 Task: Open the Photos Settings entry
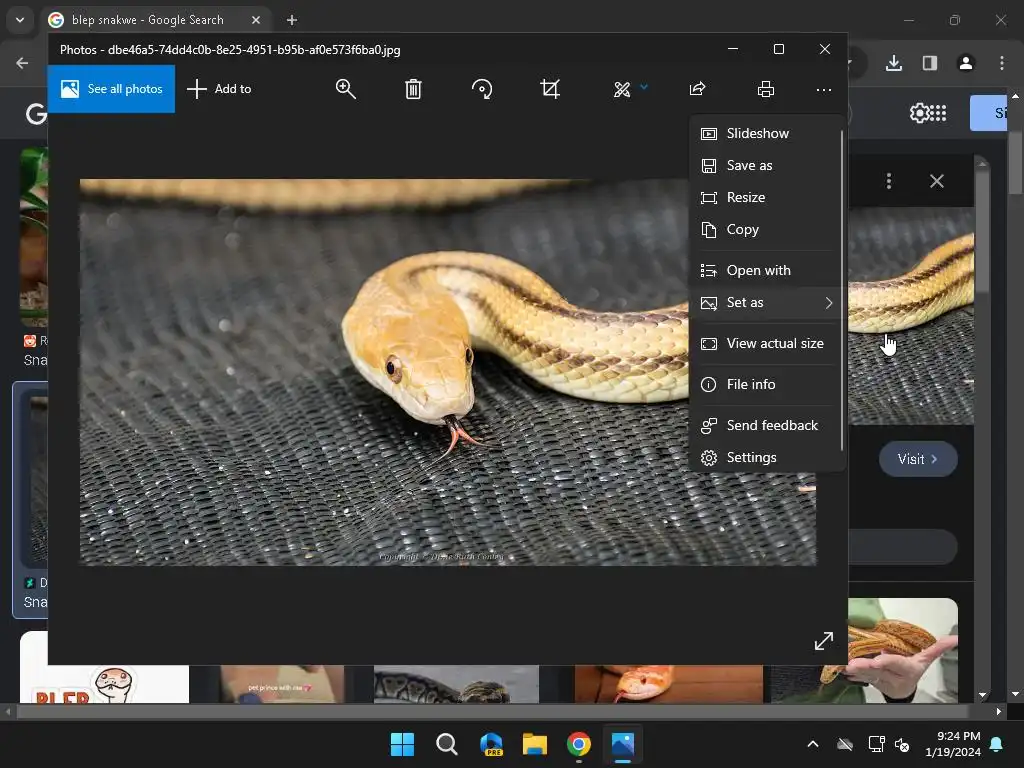coord(751,457)
